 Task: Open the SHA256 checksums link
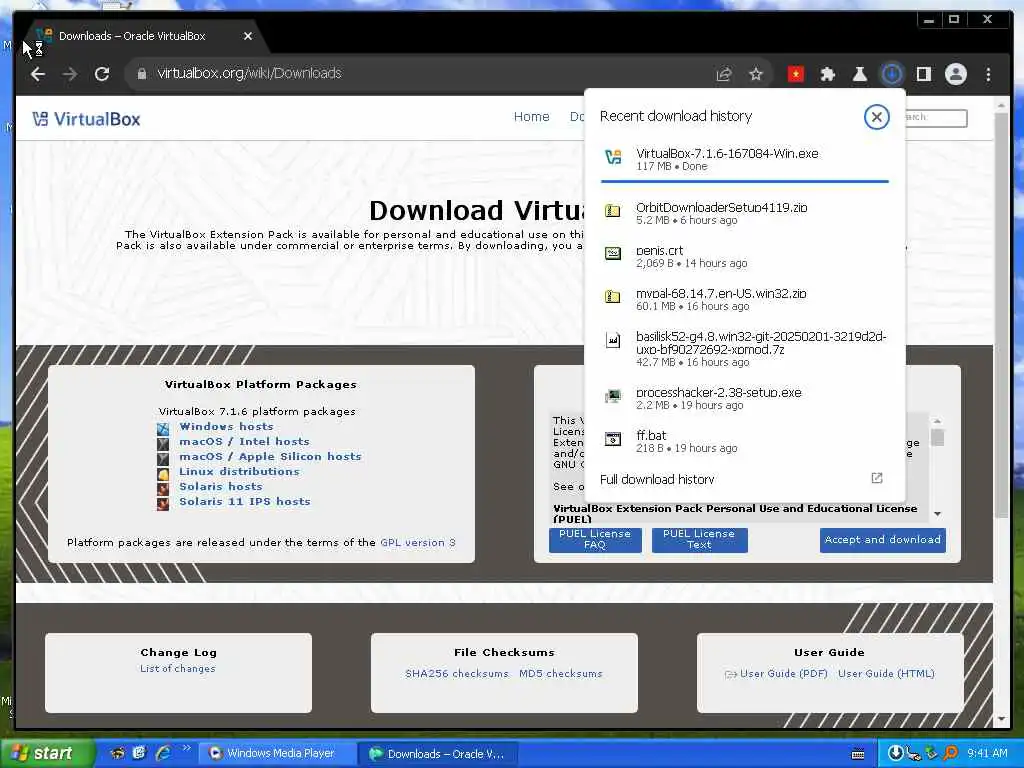456,673
